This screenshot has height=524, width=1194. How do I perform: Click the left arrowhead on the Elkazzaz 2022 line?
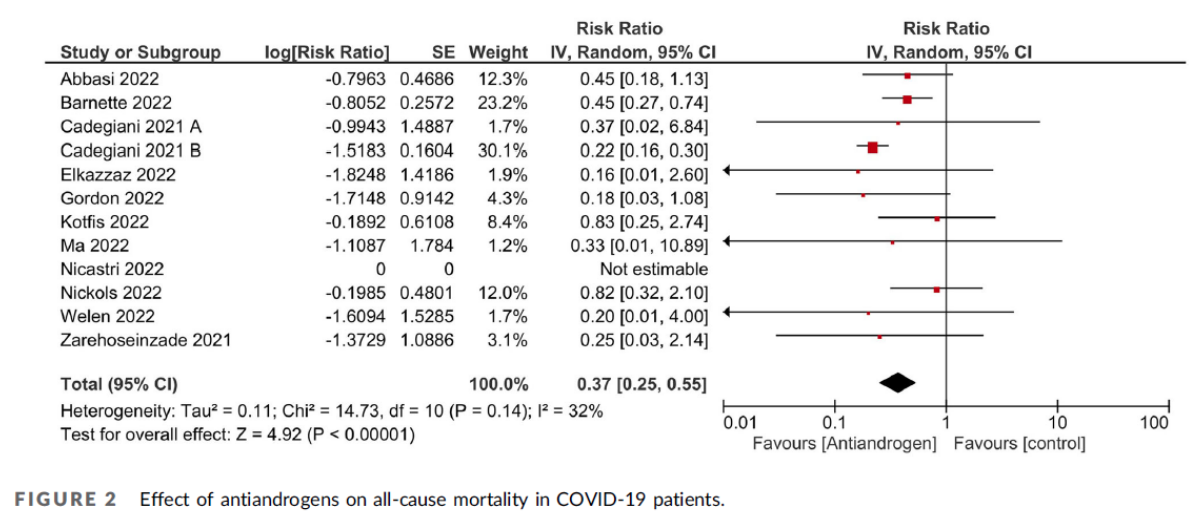pos(728,171)
